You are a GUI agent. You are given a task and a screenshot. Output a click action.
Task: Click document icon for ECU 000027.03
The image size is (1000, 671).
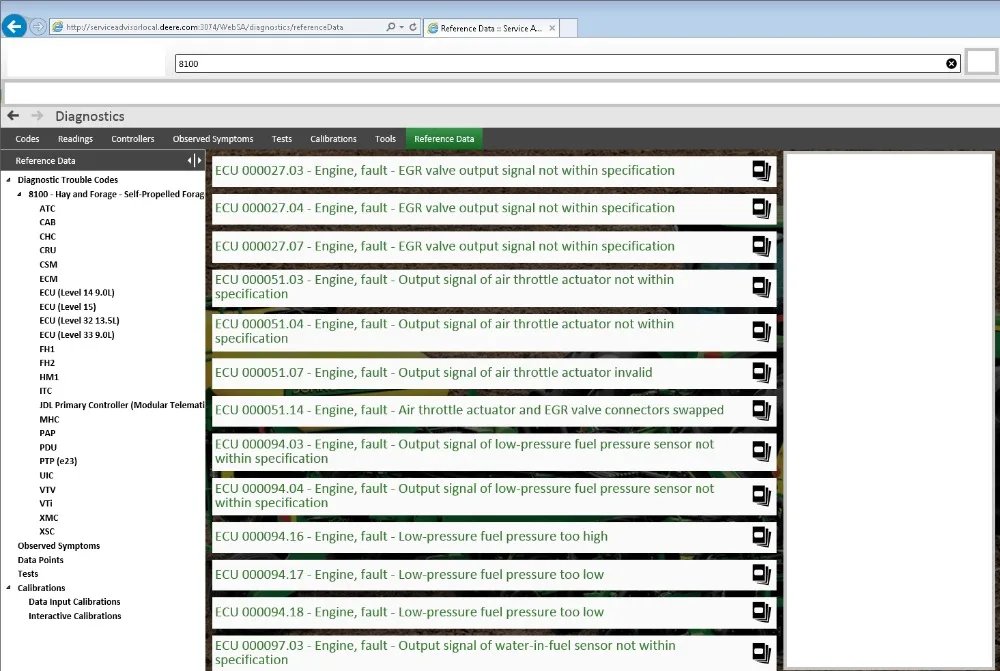761,171
